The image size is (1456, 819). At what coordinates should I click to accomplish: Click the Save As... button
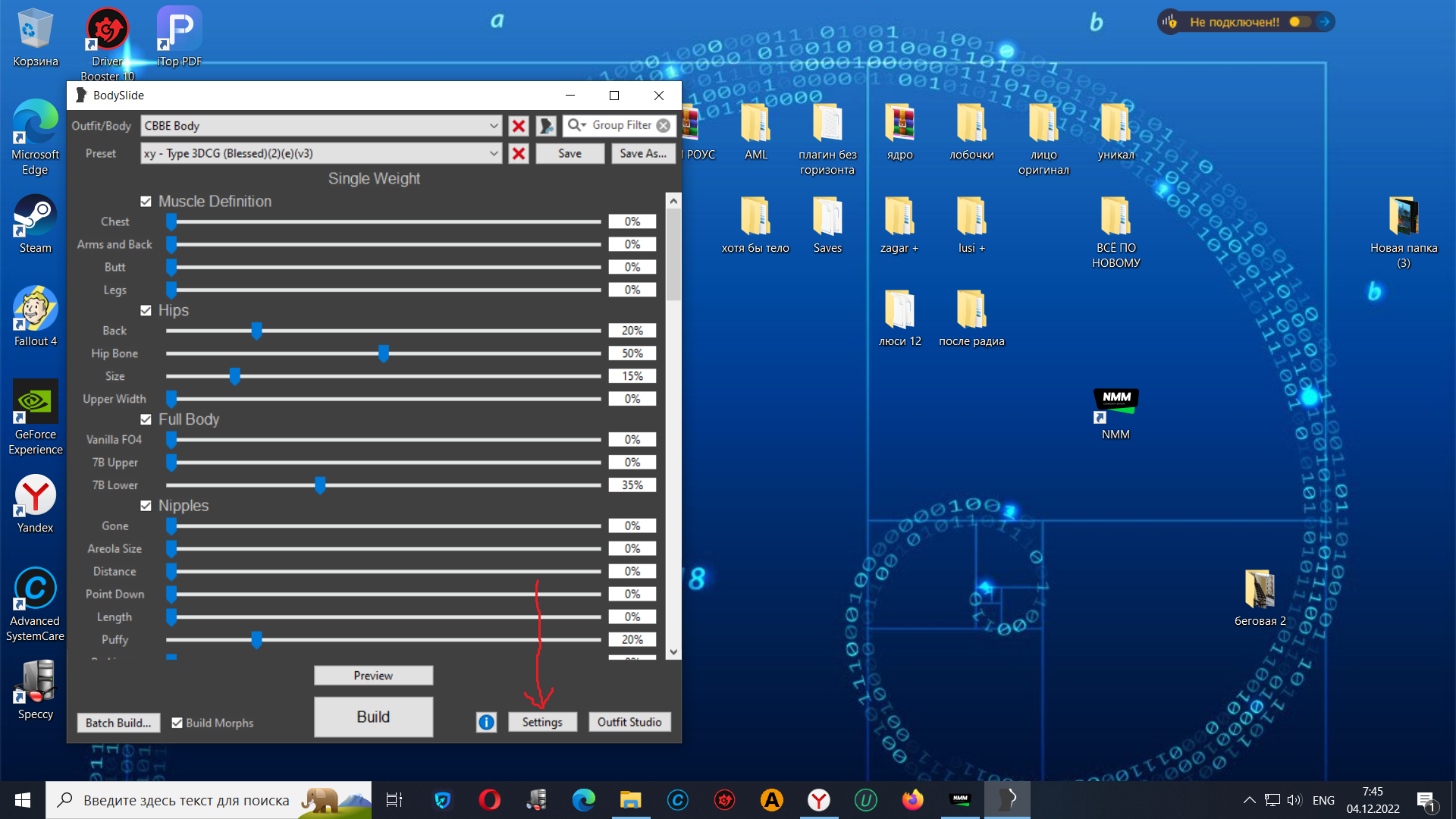coord(643,154)
